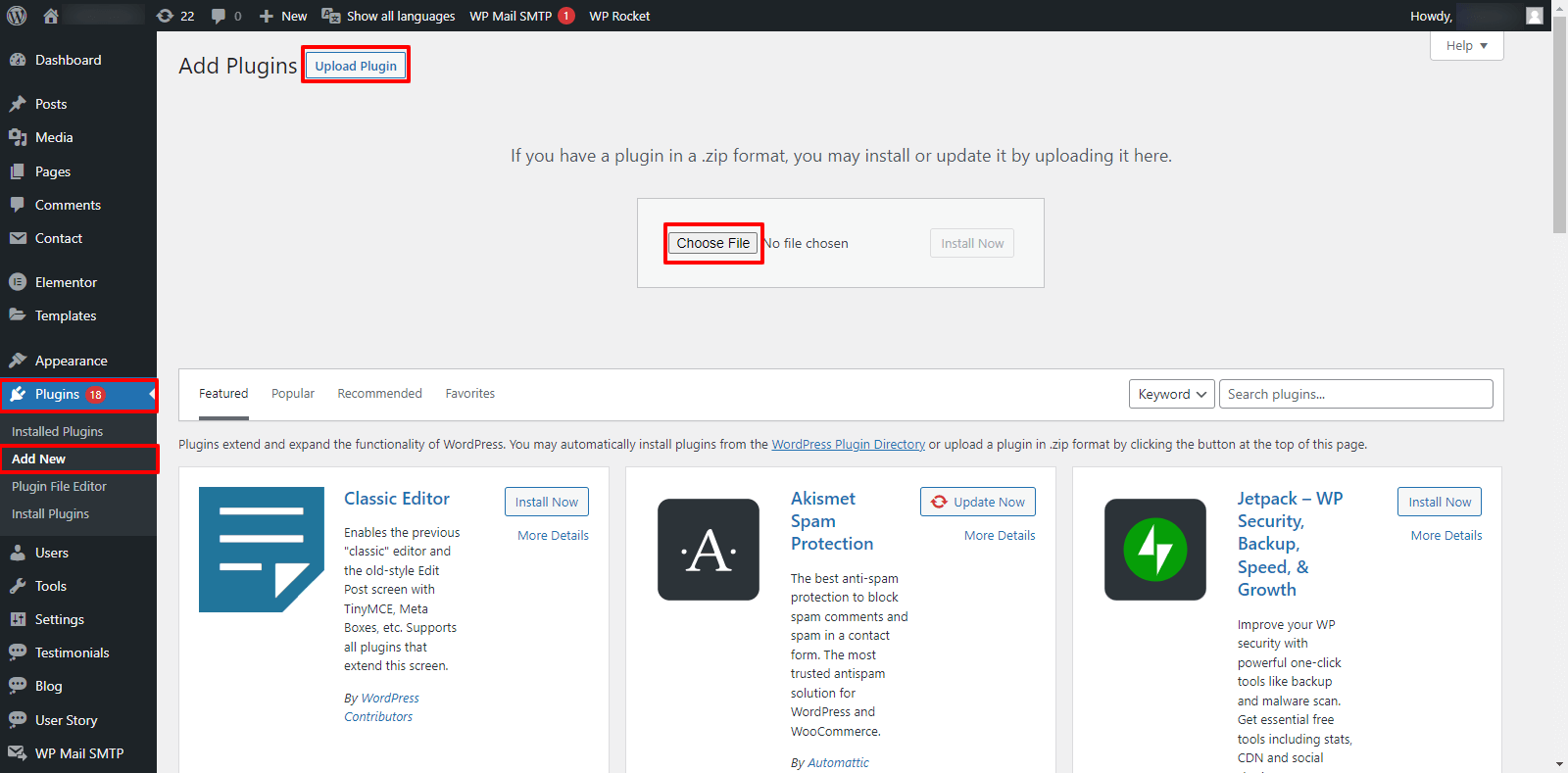This screenshot has height=773, width=1568.
Task: Open WordPress Contributors author link
Action: pos(381,707)
